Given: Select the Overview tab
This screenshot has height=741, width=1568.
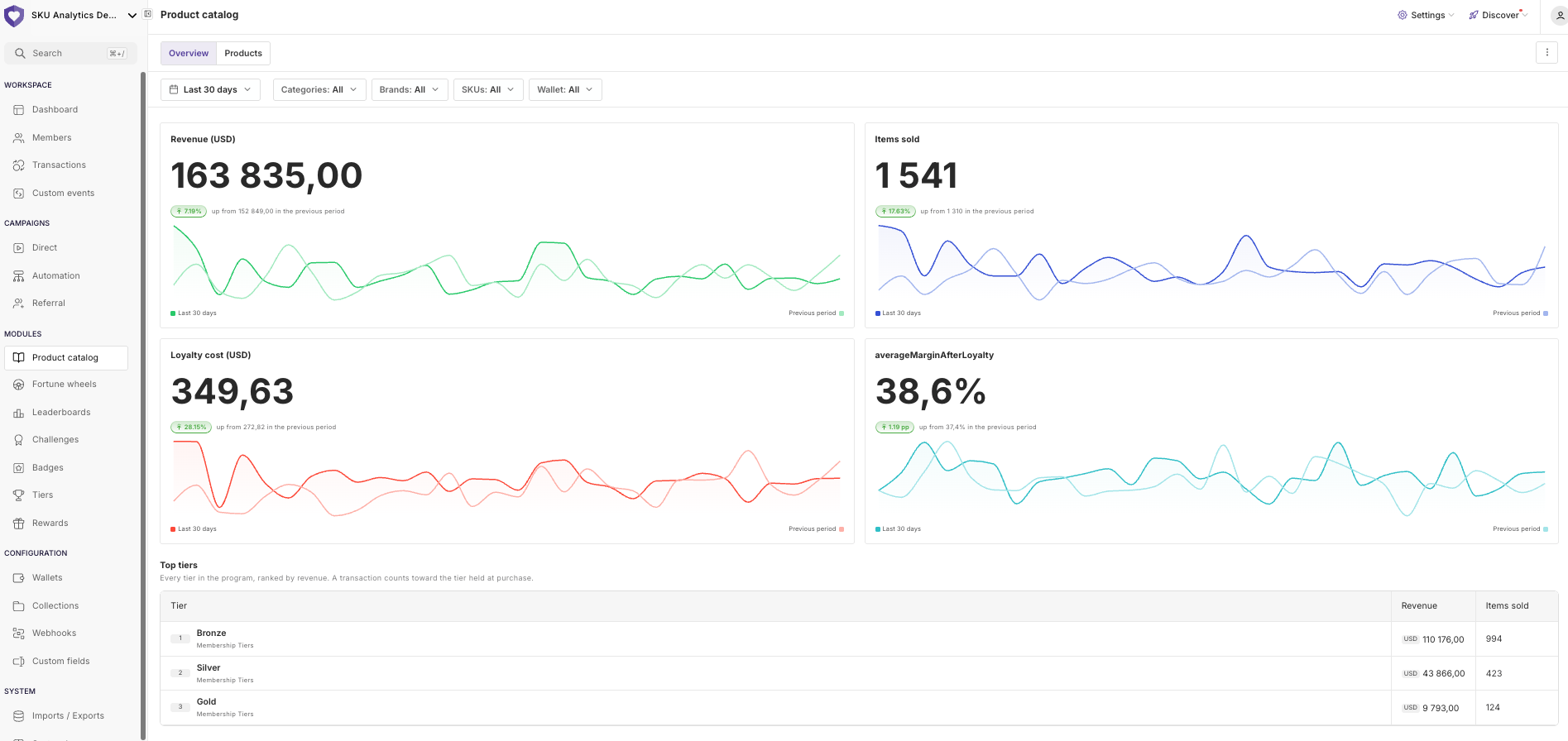Looking at the screenshot, I should coord(189,53).
